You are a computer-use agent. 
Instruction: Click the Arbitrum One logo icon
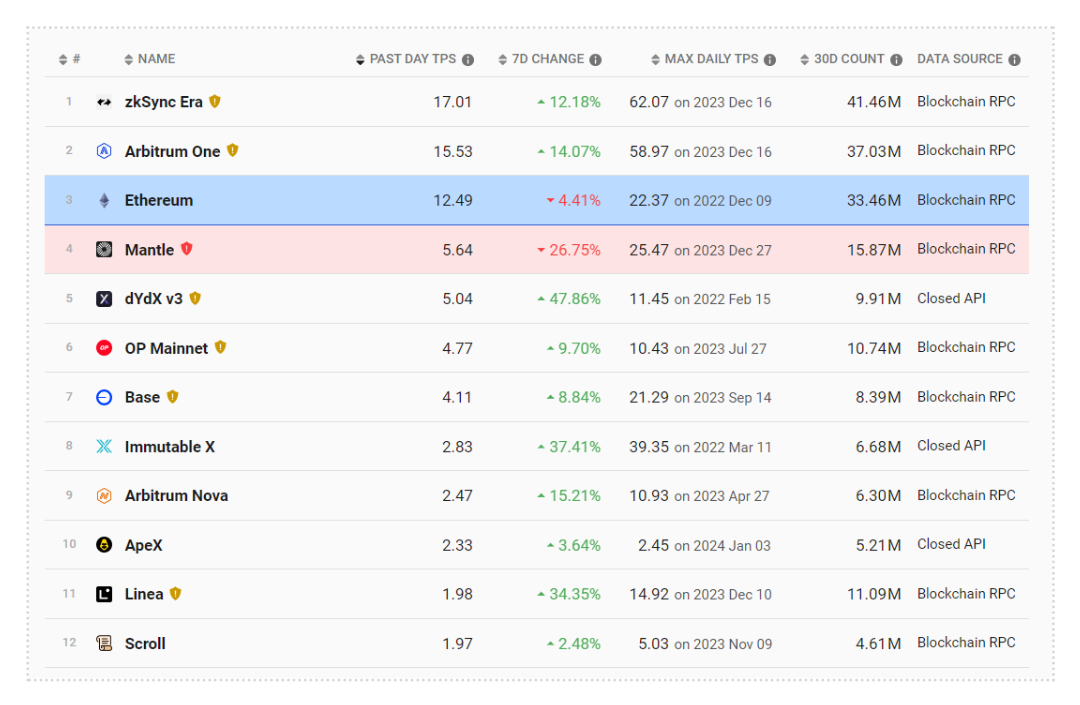pos(104,151)
